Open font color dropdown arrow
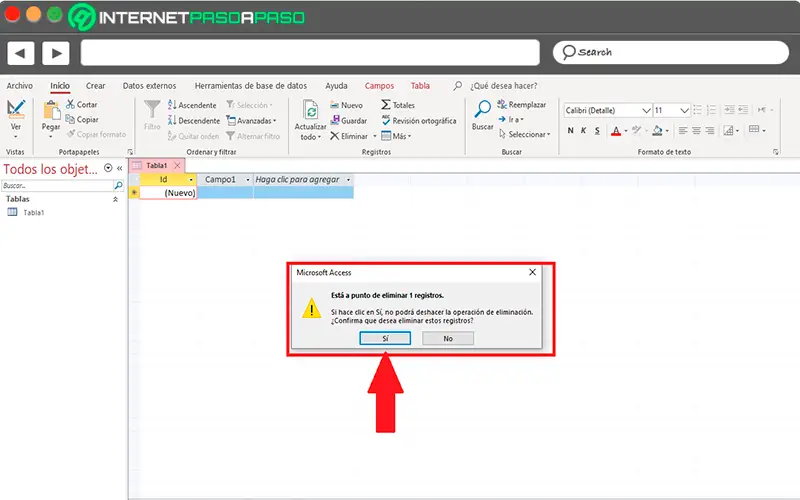 [x=626, y=131]
